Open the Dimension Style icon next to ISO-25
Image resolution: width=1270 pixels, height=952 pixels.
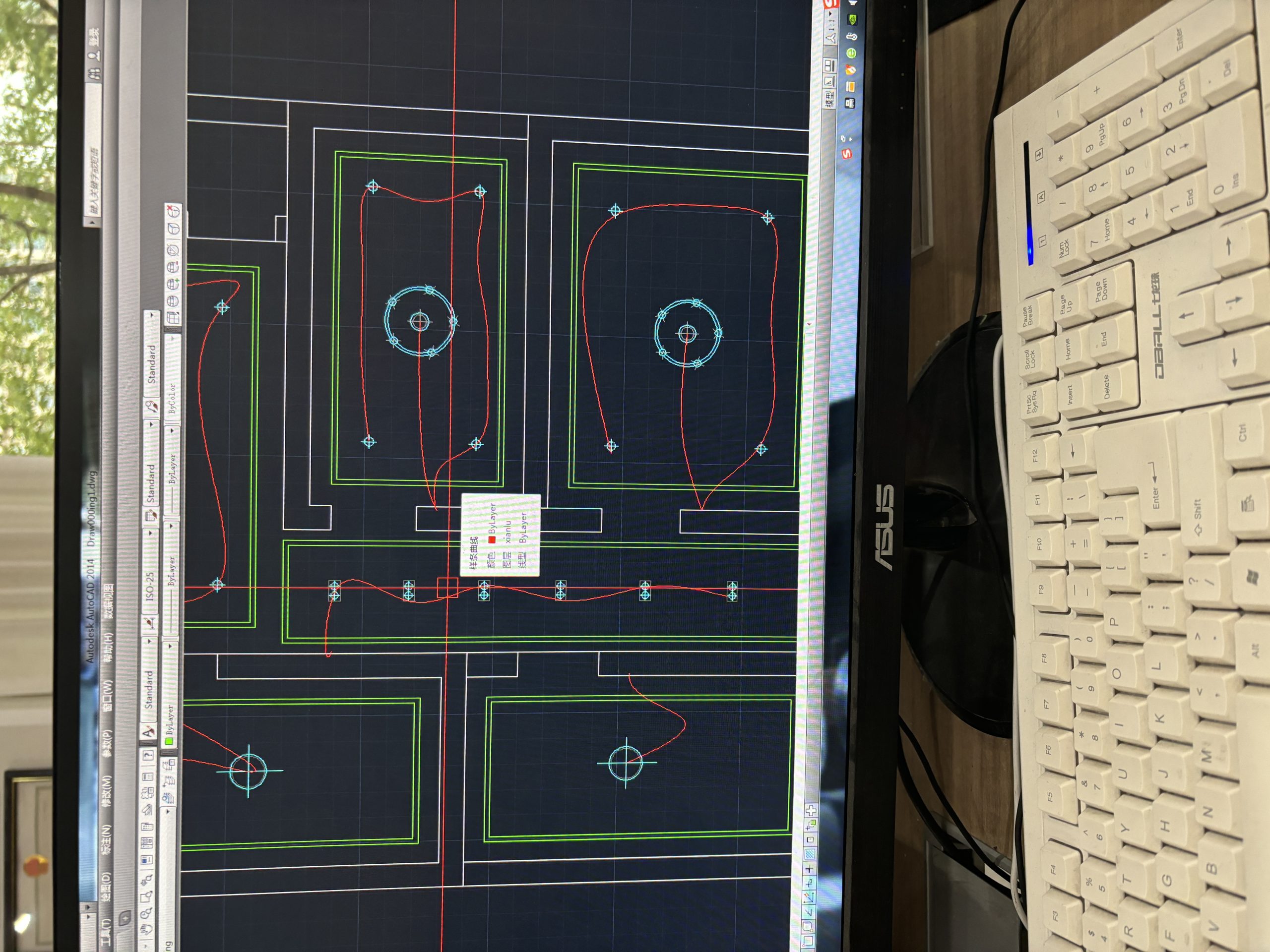(150, 623)
